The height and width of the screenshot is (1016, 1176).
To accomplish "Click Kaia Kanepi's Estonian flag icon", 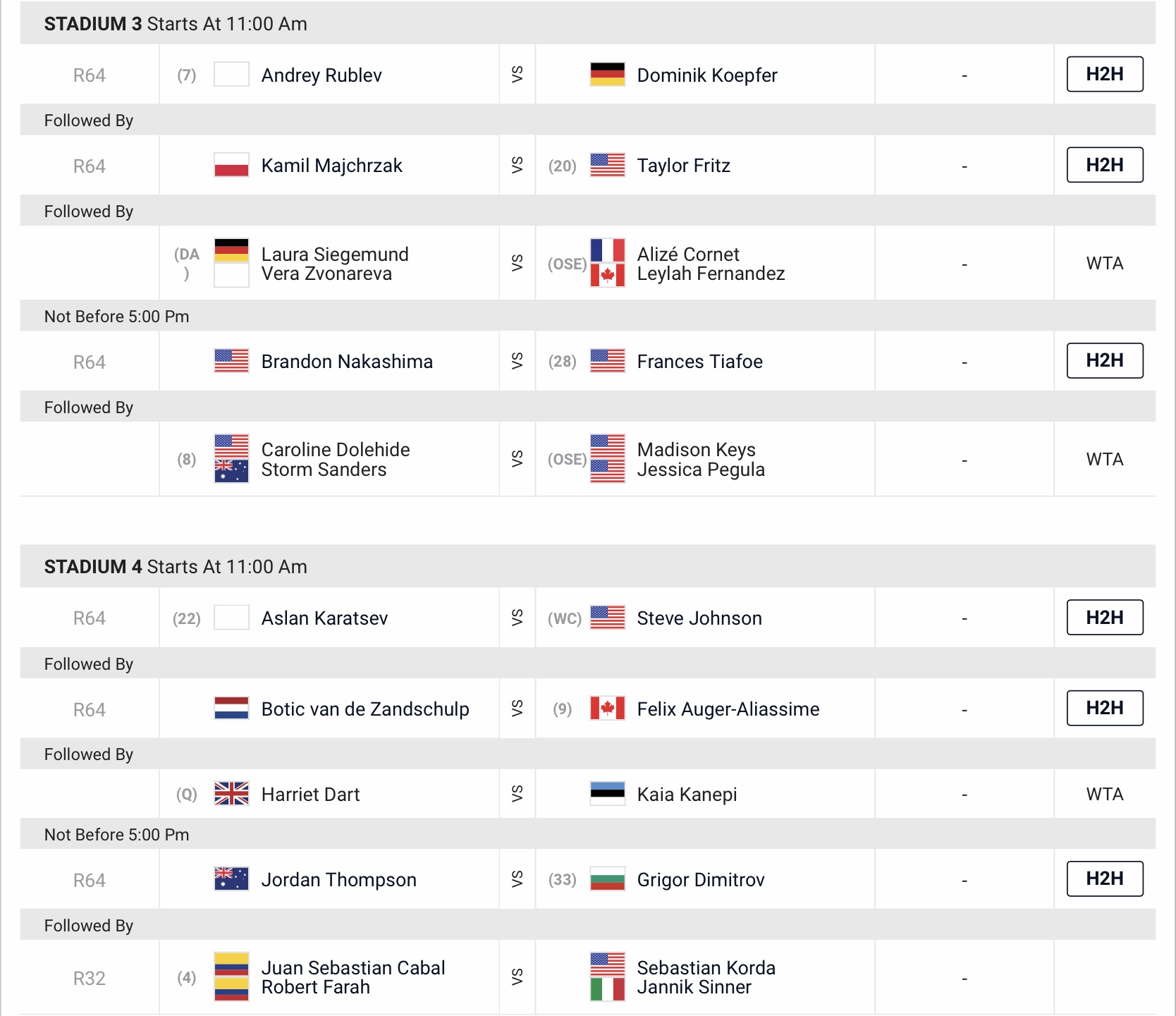I will coord(608,794).
